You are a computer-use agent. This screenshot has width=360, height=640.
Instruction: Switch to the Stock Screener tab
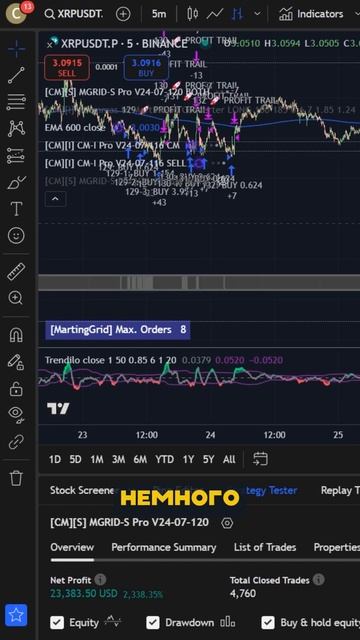(82, 490)
